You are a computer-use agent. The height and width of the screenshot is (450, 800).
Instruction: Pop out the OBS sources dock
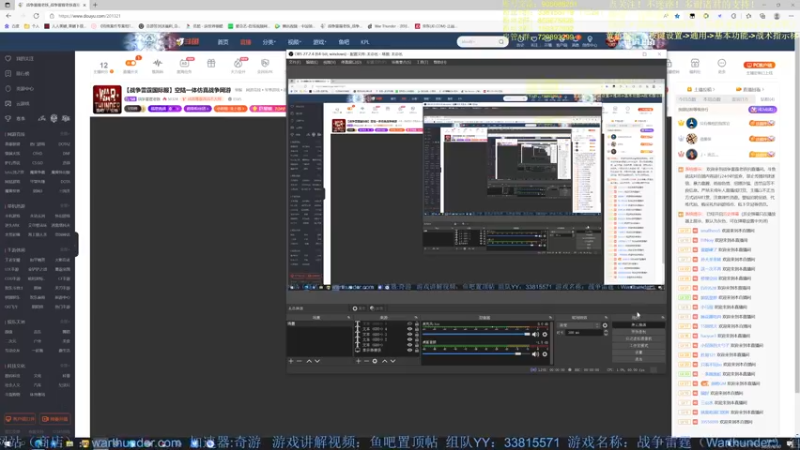coord(416,317)
